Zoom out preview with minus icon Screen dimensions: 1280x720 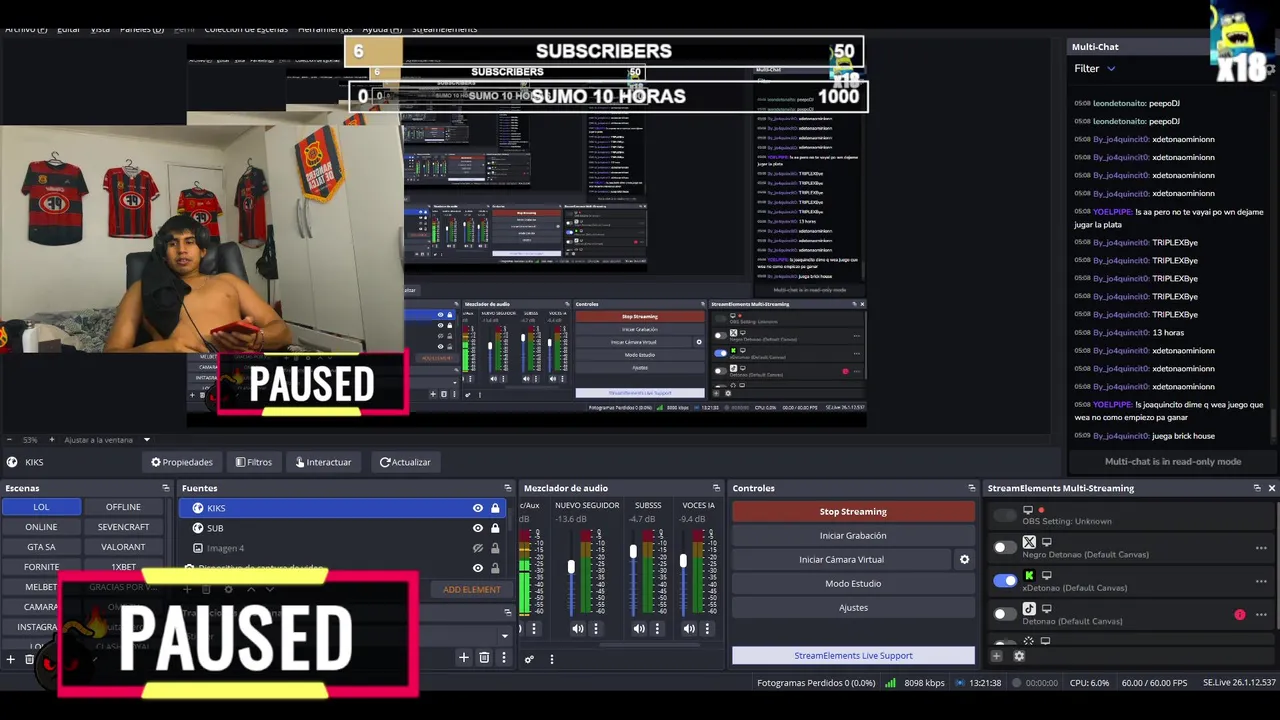click(x=9, y=440)
